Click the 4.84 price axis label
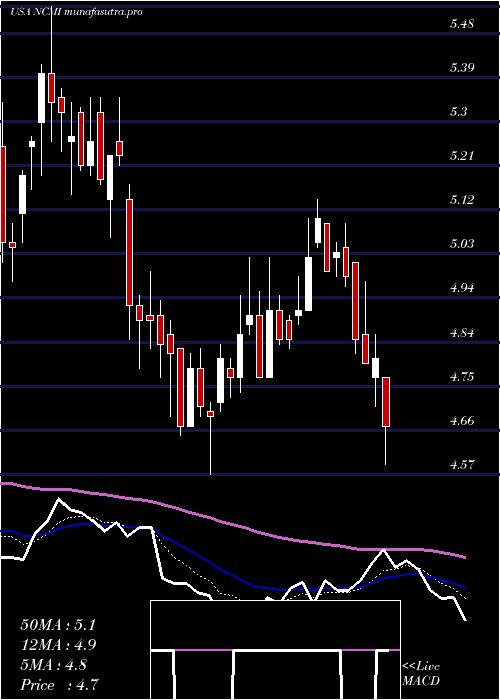Viewport: 500px width, 700px height. pyautogui.click(x=461, y=333)
